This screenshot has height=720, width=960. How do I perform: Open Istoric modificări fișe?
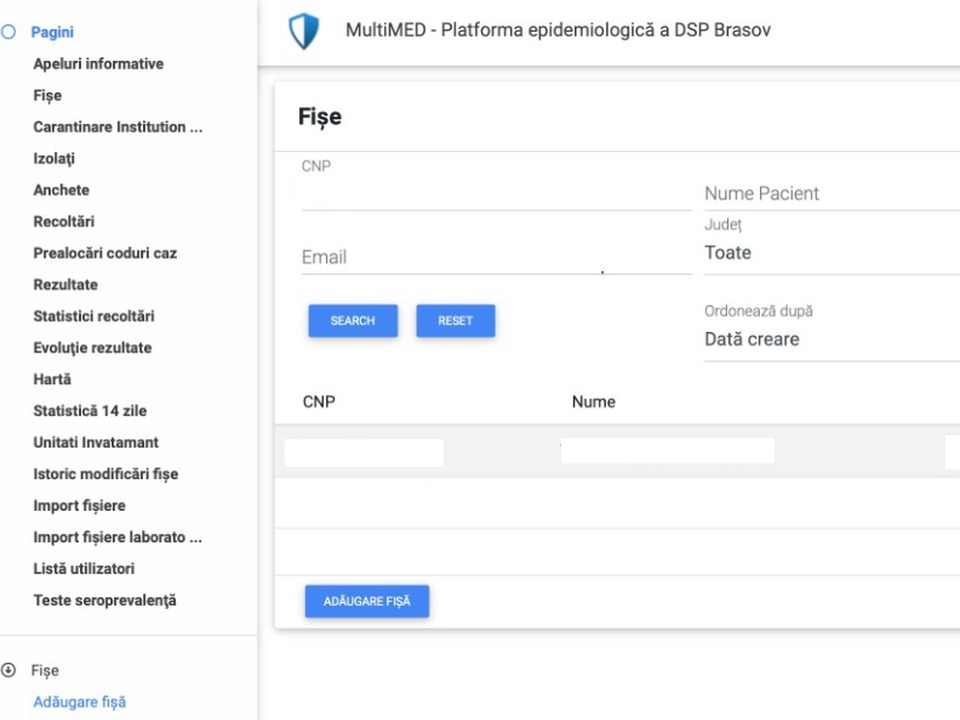point(106,474)
